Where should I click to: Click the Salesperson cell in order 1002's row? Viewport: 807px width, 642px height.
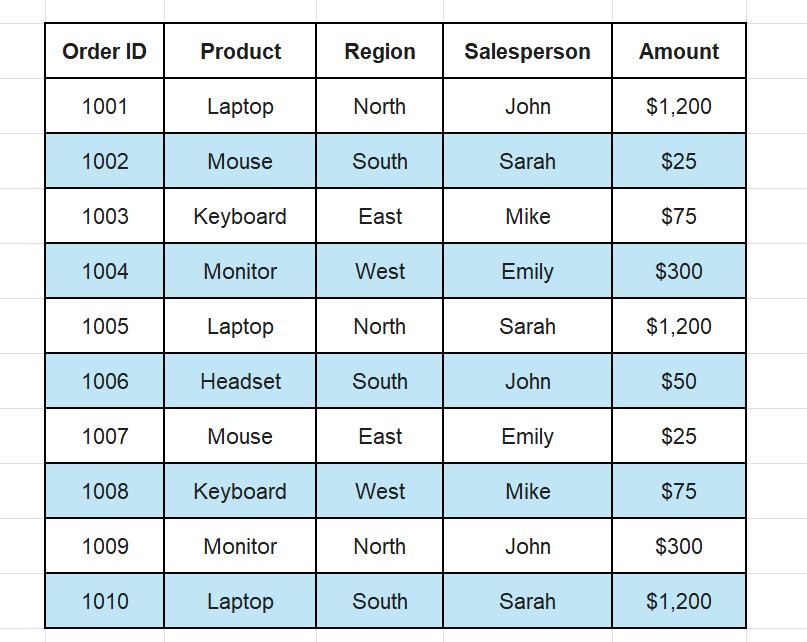[527, 162]
